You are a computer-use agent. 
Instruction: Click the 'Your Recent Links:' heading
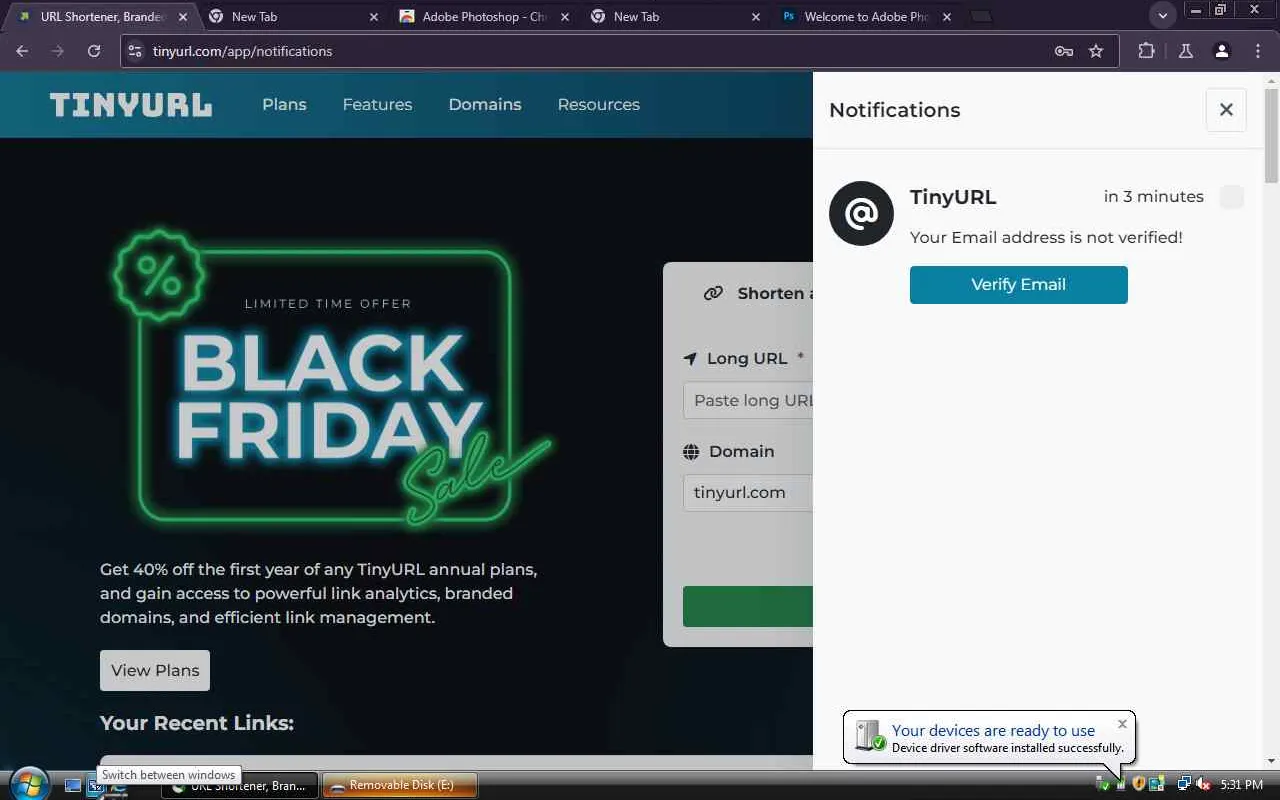pos(197,723)
